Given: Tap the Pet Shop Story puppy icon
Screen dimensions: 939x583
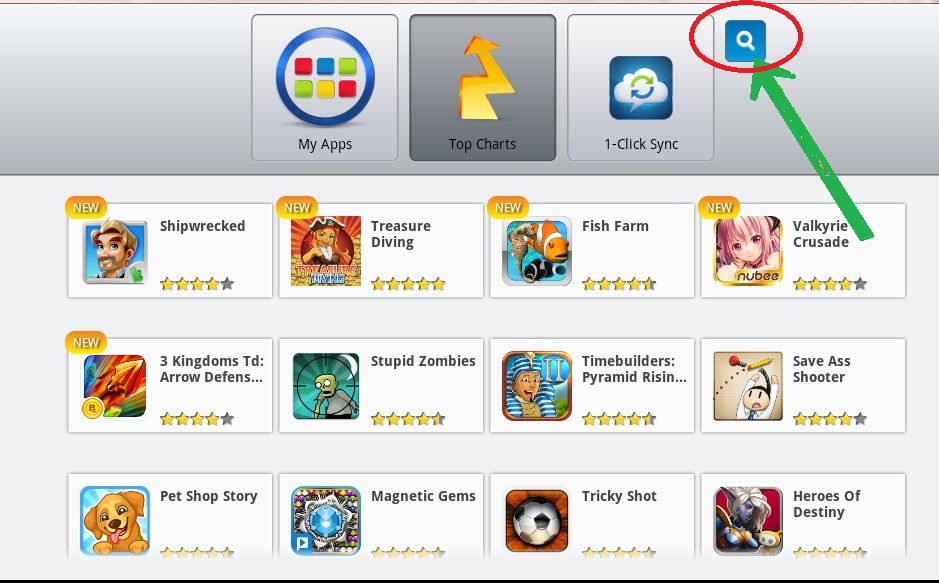Looking at the screenshot, I should tap(114, 521).
